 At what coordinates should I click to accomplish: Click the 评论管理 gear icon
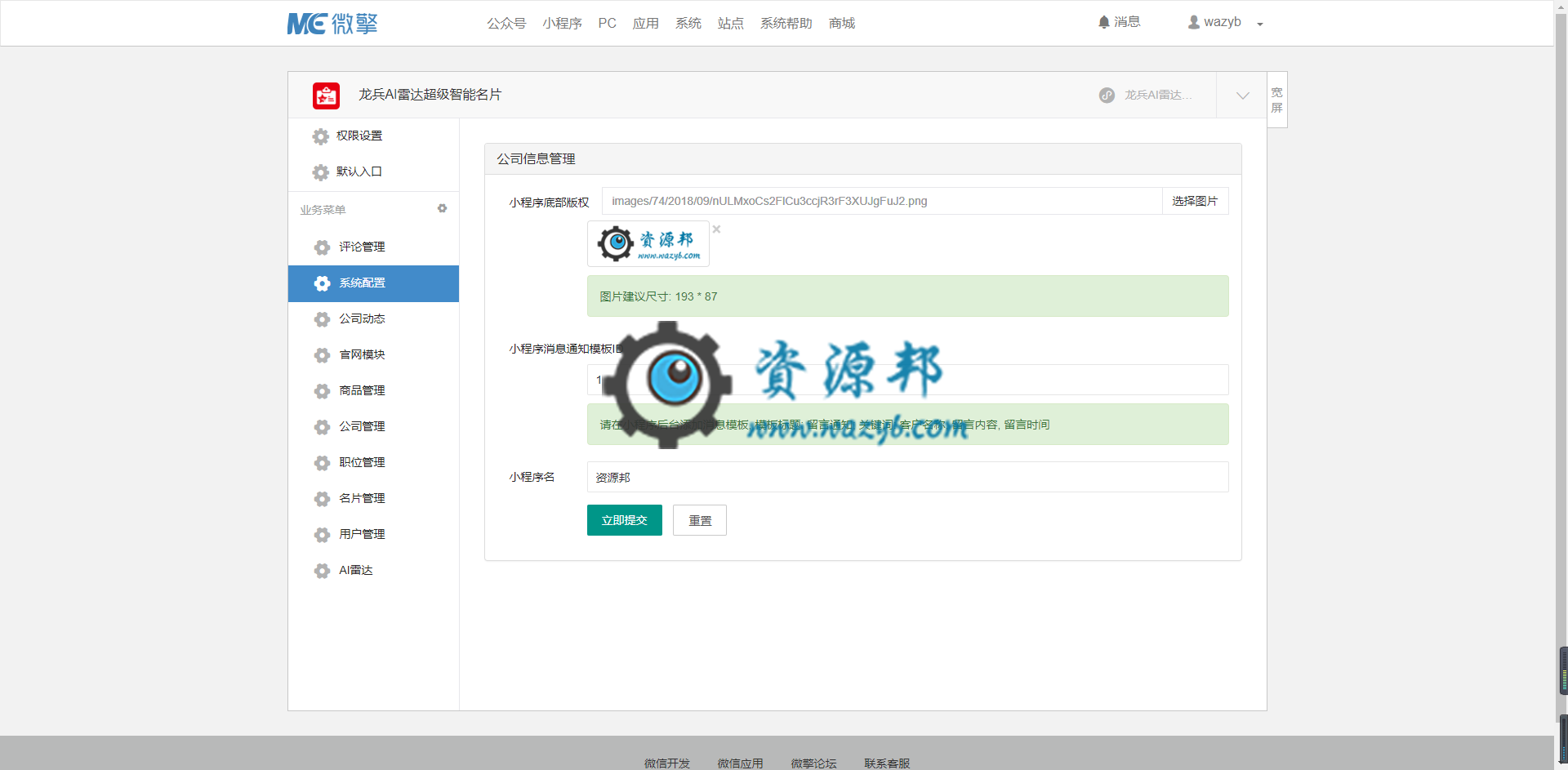pos(323,247)
